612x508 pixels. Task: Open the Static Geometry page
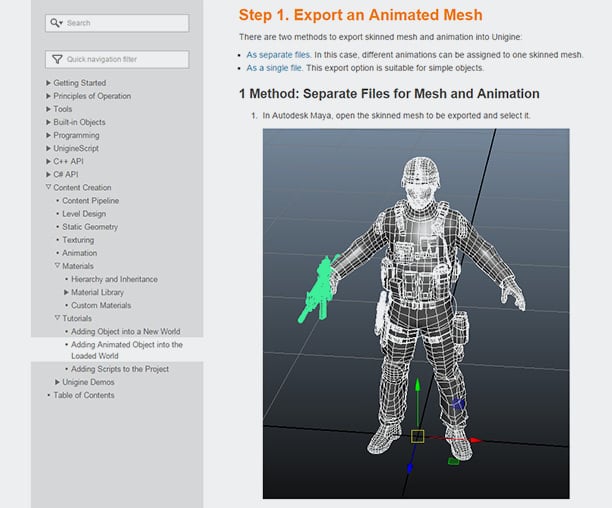90,227
